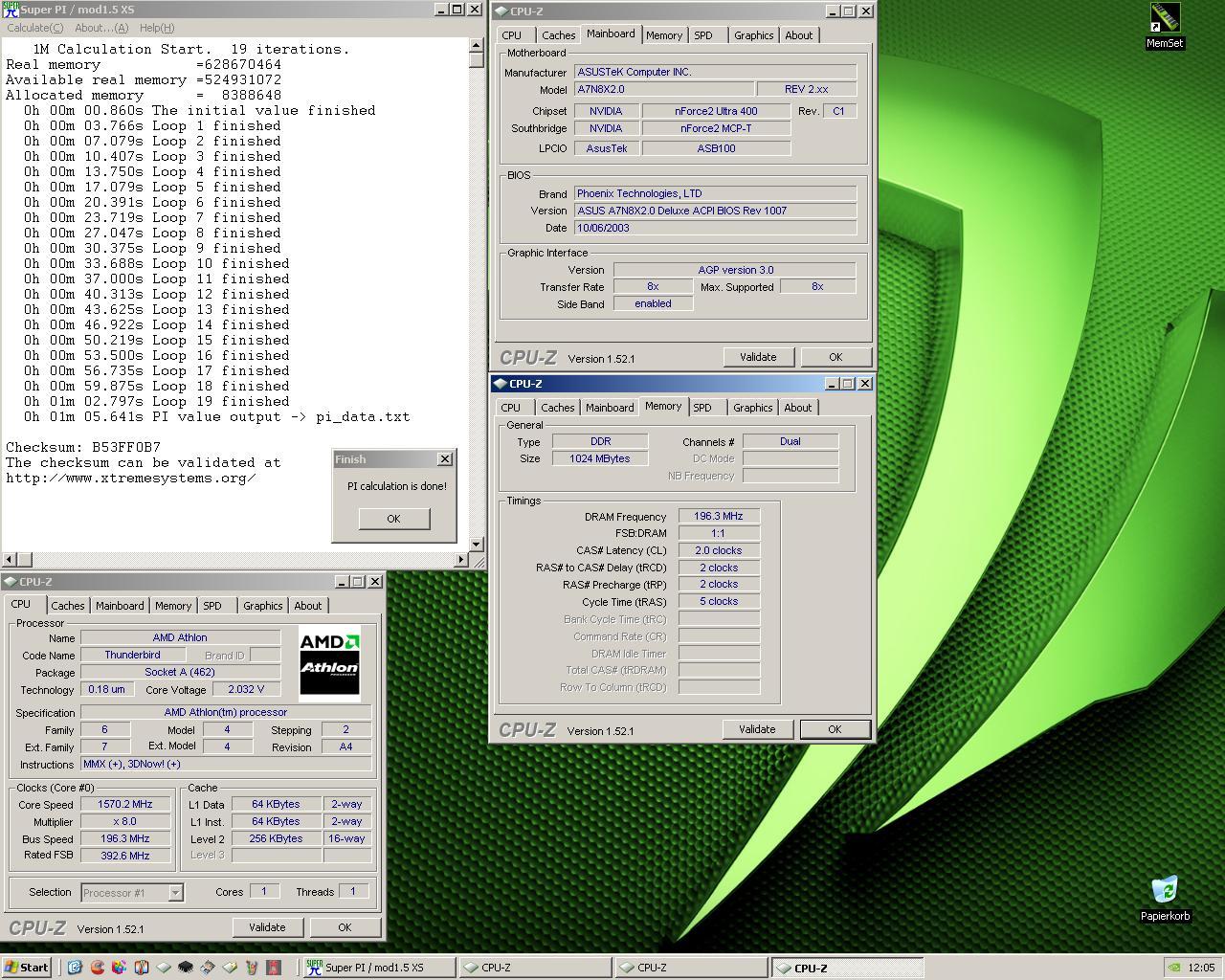Open the Caches tab in the Memory CPU-Z window
The height and width of the screenshot is (980, 1225).
[557, 408]
